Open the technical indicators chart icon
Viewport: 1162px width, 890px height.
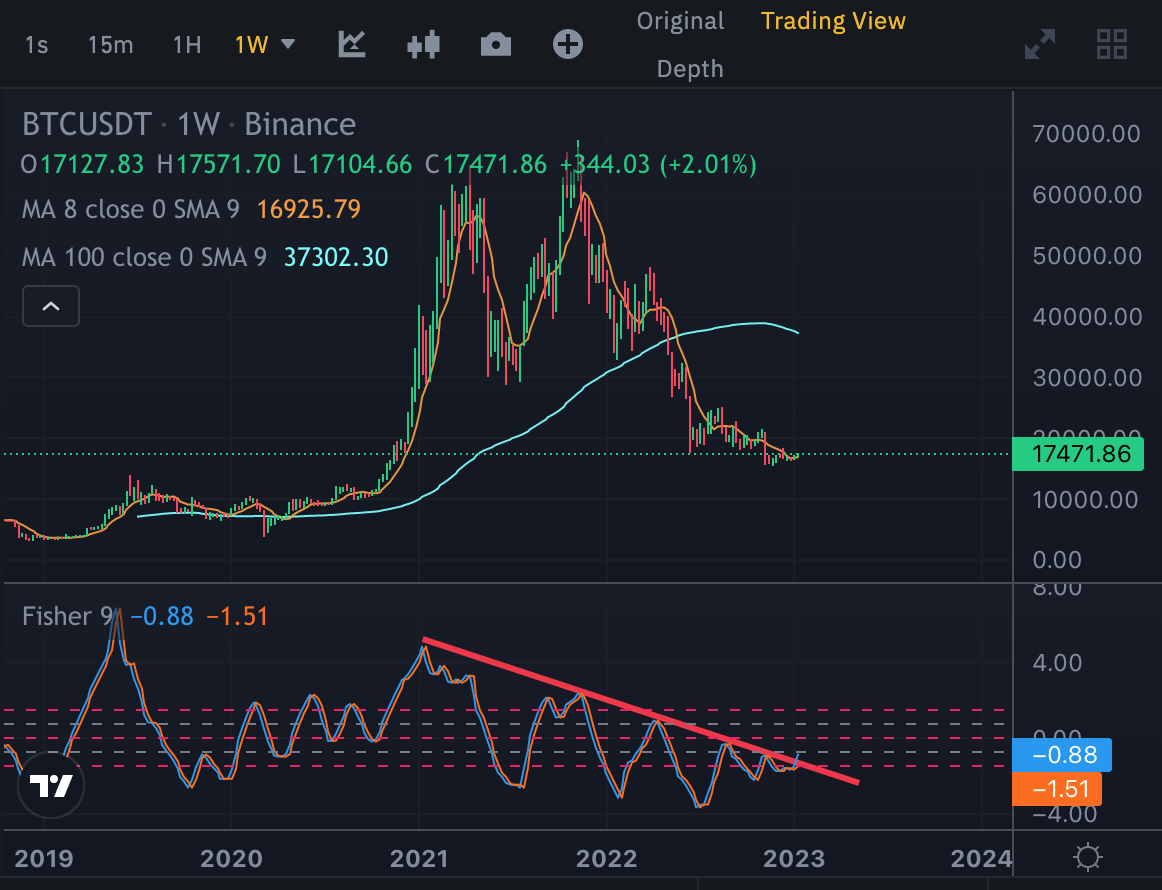[352, 44]
